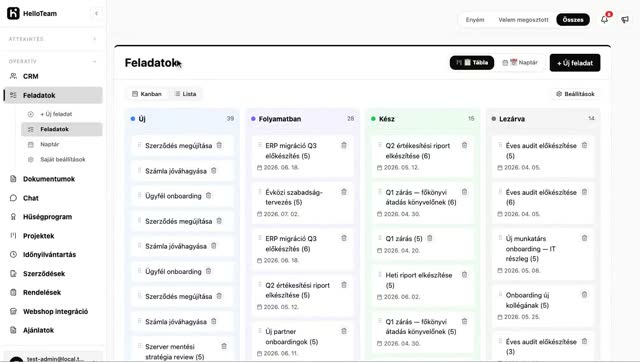Open CRM in the sidebar
This screenshot has height=362, width=640.
coord(53,76)
